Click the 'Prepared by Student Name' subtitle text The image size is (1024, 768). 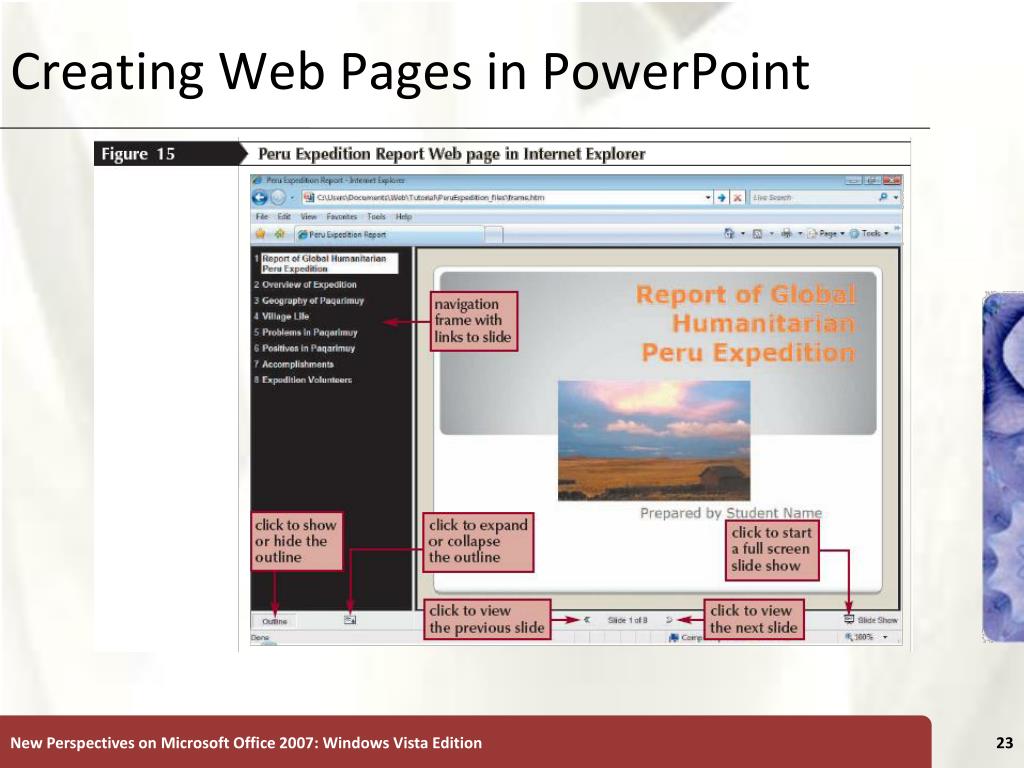pos(731,513)
